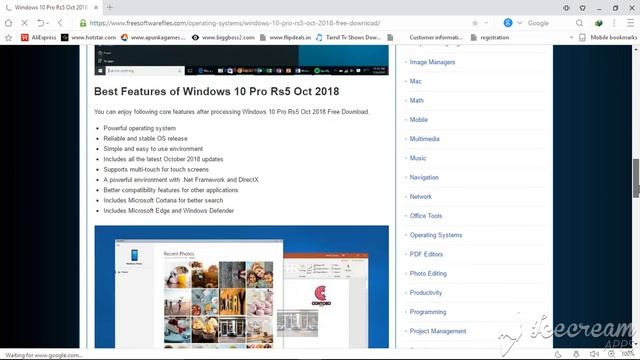The width and height of the screenshot is (640, 360).
Task: Go back with the back arrow
Action: coord(60,23)
